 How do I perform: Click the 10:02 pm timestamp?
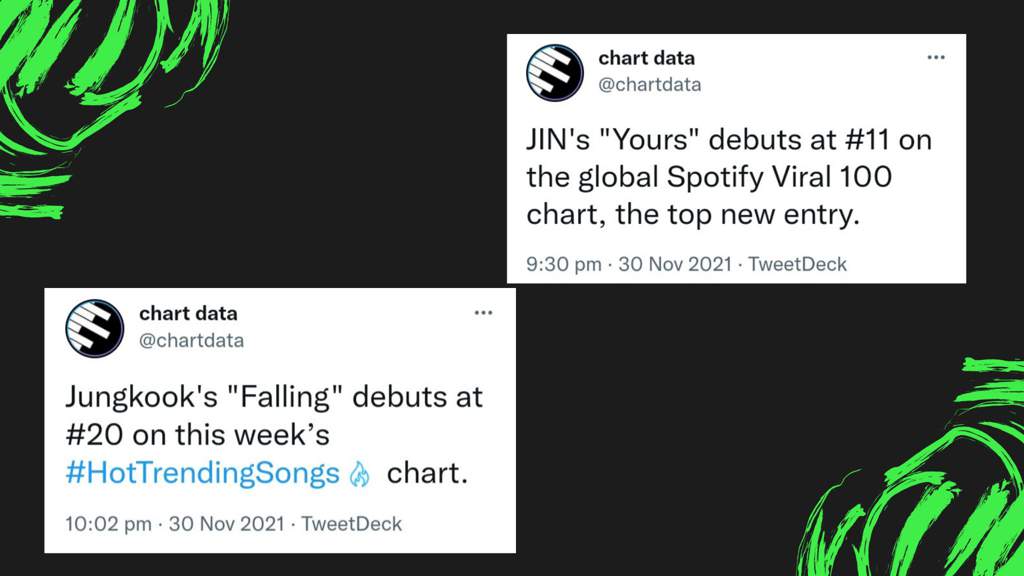click(108, 524)
